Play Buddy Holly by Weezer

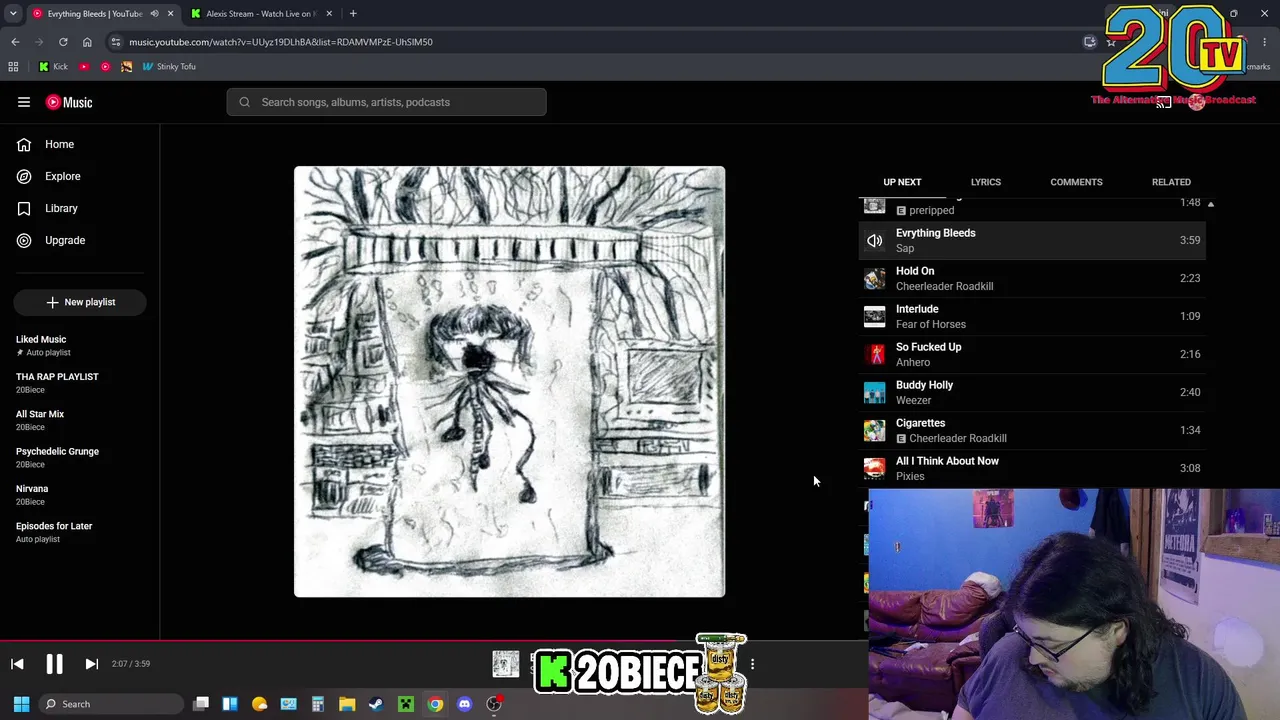click(1033, 392)
